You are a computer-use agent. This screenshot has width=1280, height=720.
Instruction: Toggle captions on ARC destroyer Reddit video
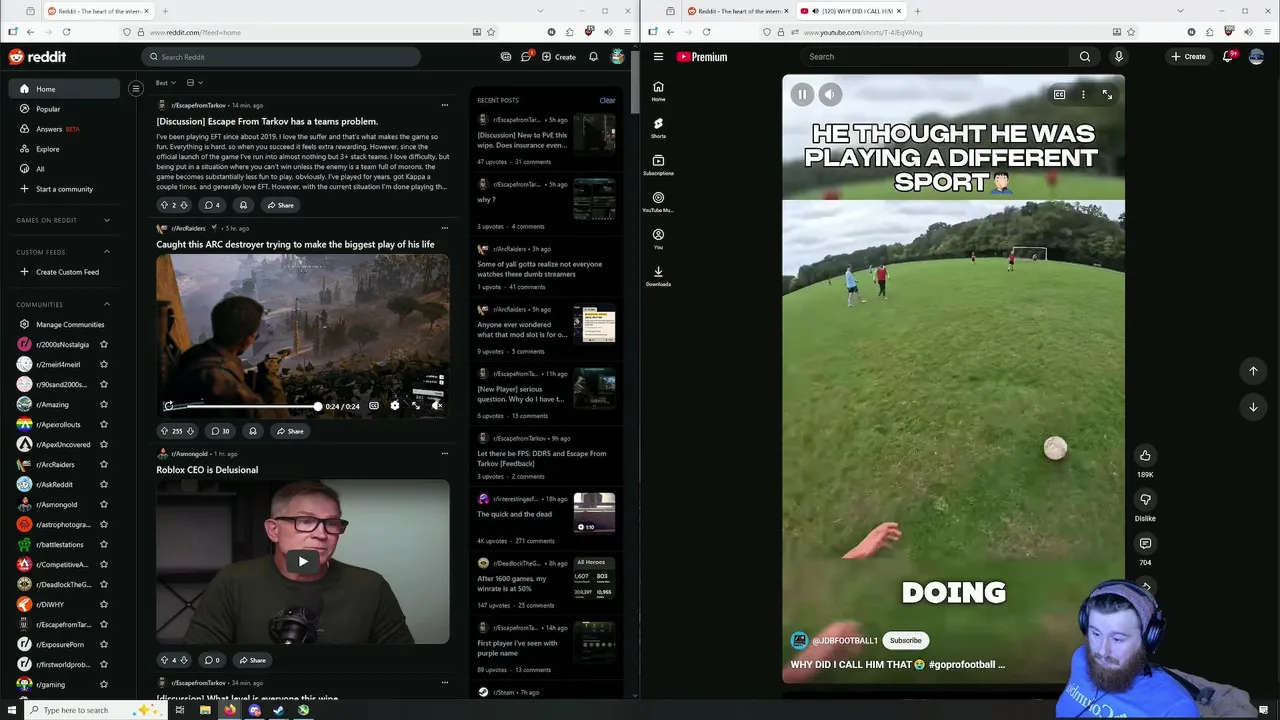click(x=374, y=406)
